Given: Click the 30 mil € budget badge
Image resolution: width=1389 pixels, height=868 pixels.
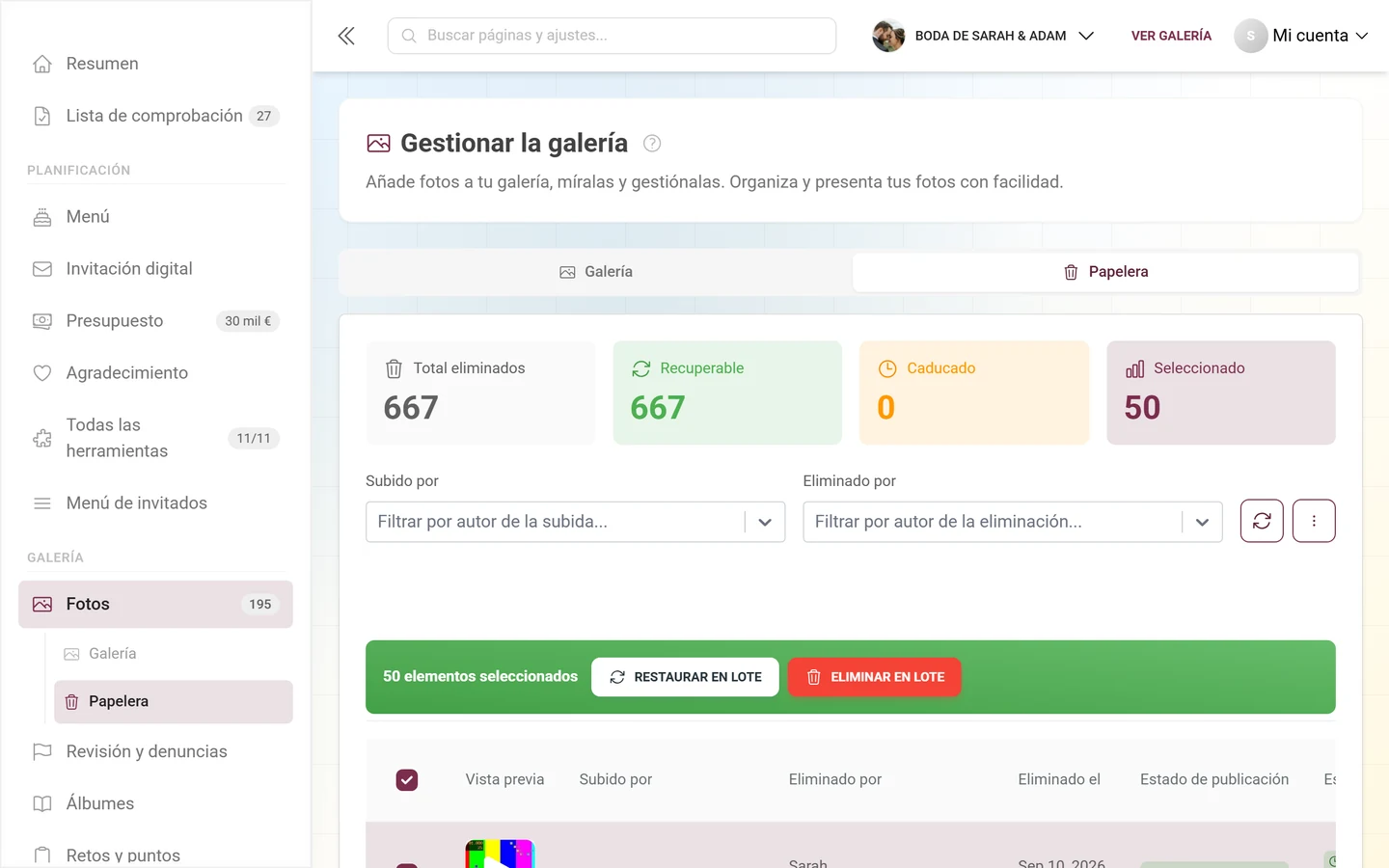Looking at the screenshot, I should coord(248,321).
